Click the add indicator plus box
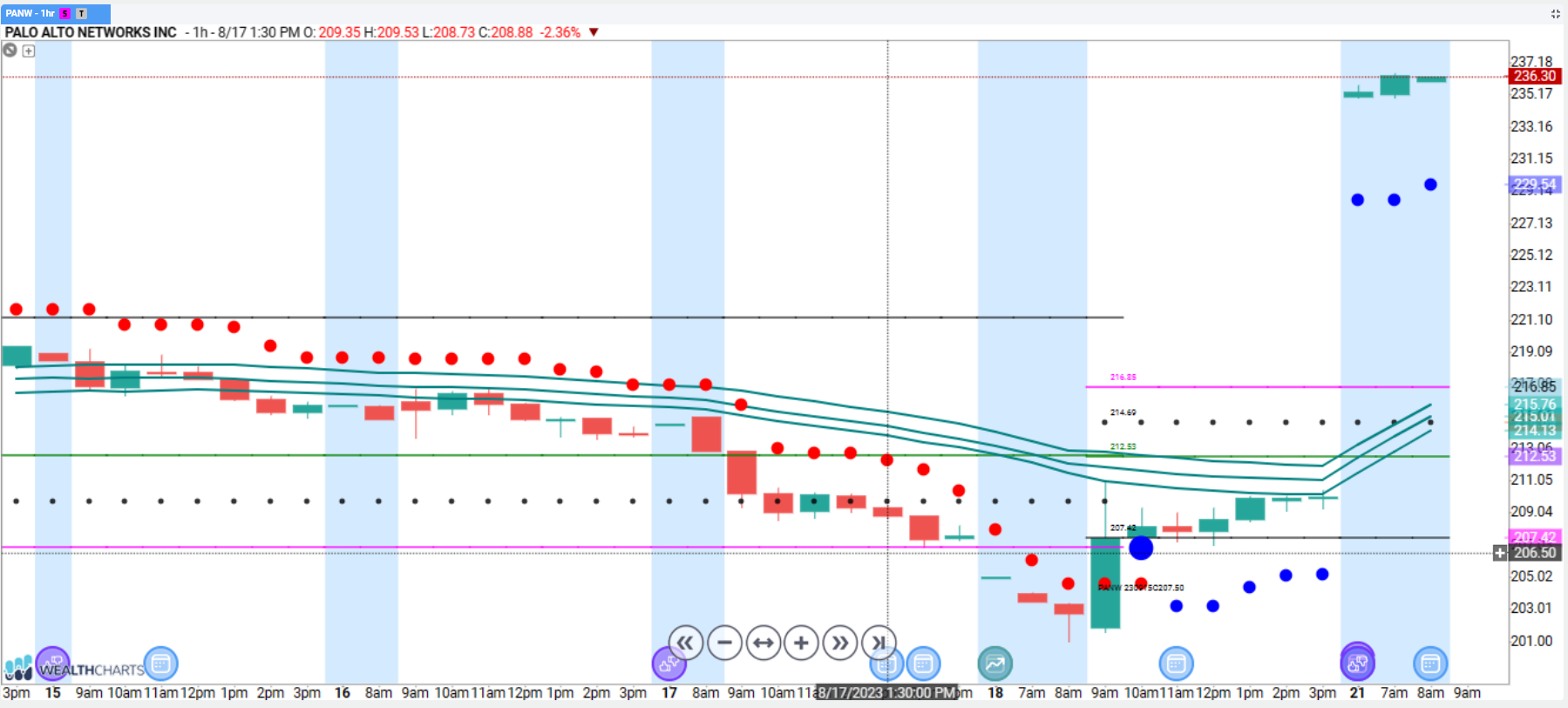 coord(29,51)
